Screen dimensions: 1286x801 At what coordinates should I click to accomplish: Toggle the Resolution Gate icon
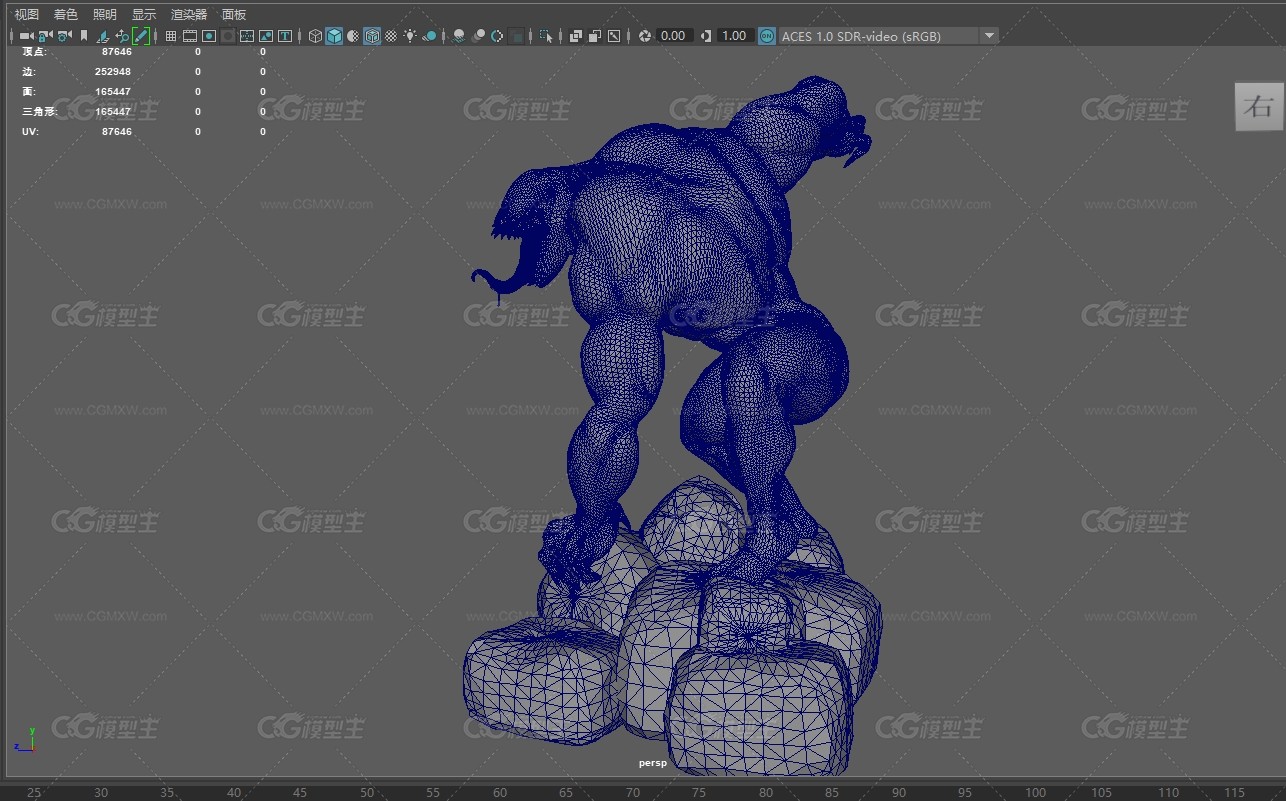point(209,36)
